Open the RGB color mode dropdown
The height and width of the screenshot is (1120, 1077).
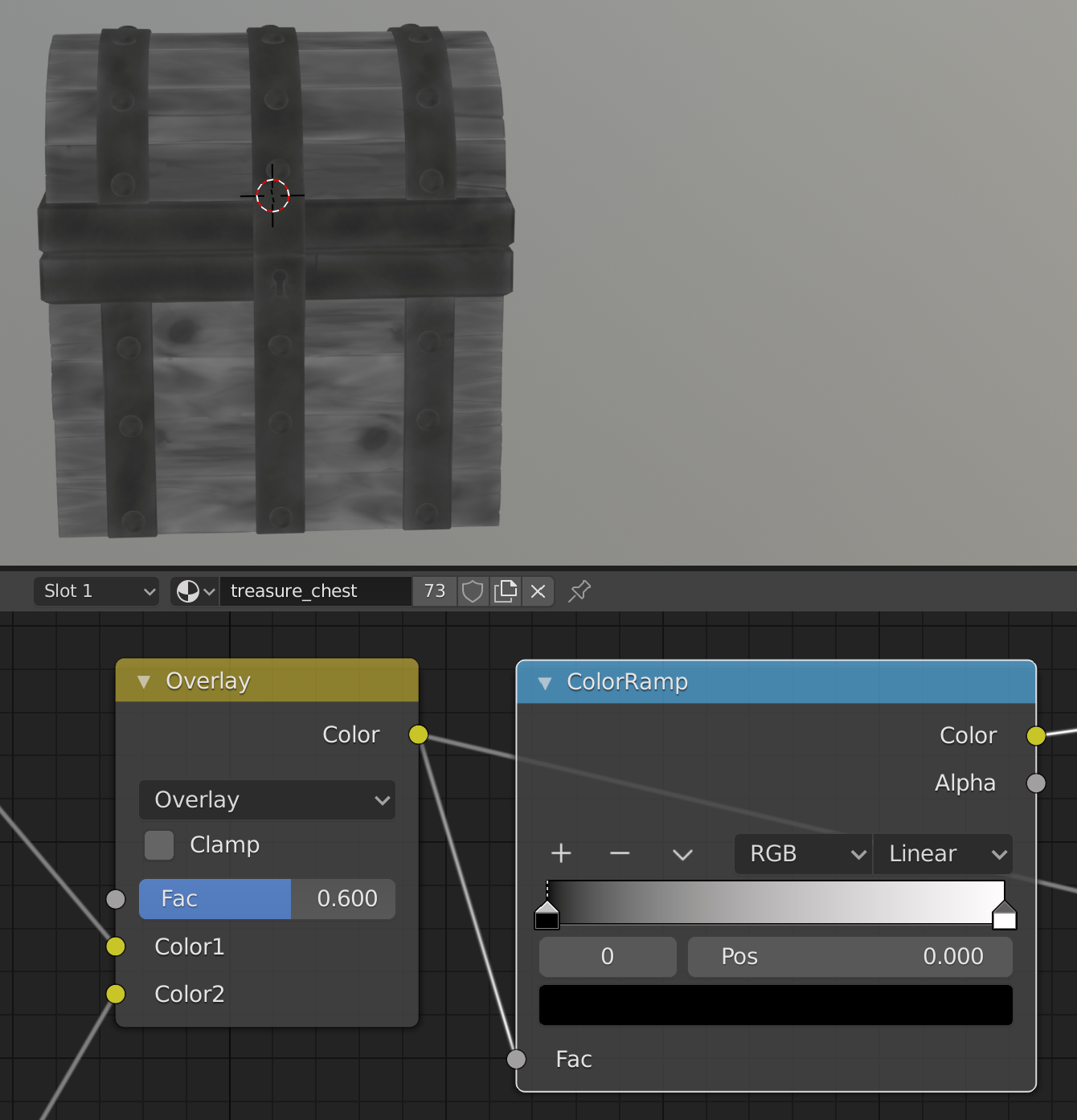click(x=801, y=854)
